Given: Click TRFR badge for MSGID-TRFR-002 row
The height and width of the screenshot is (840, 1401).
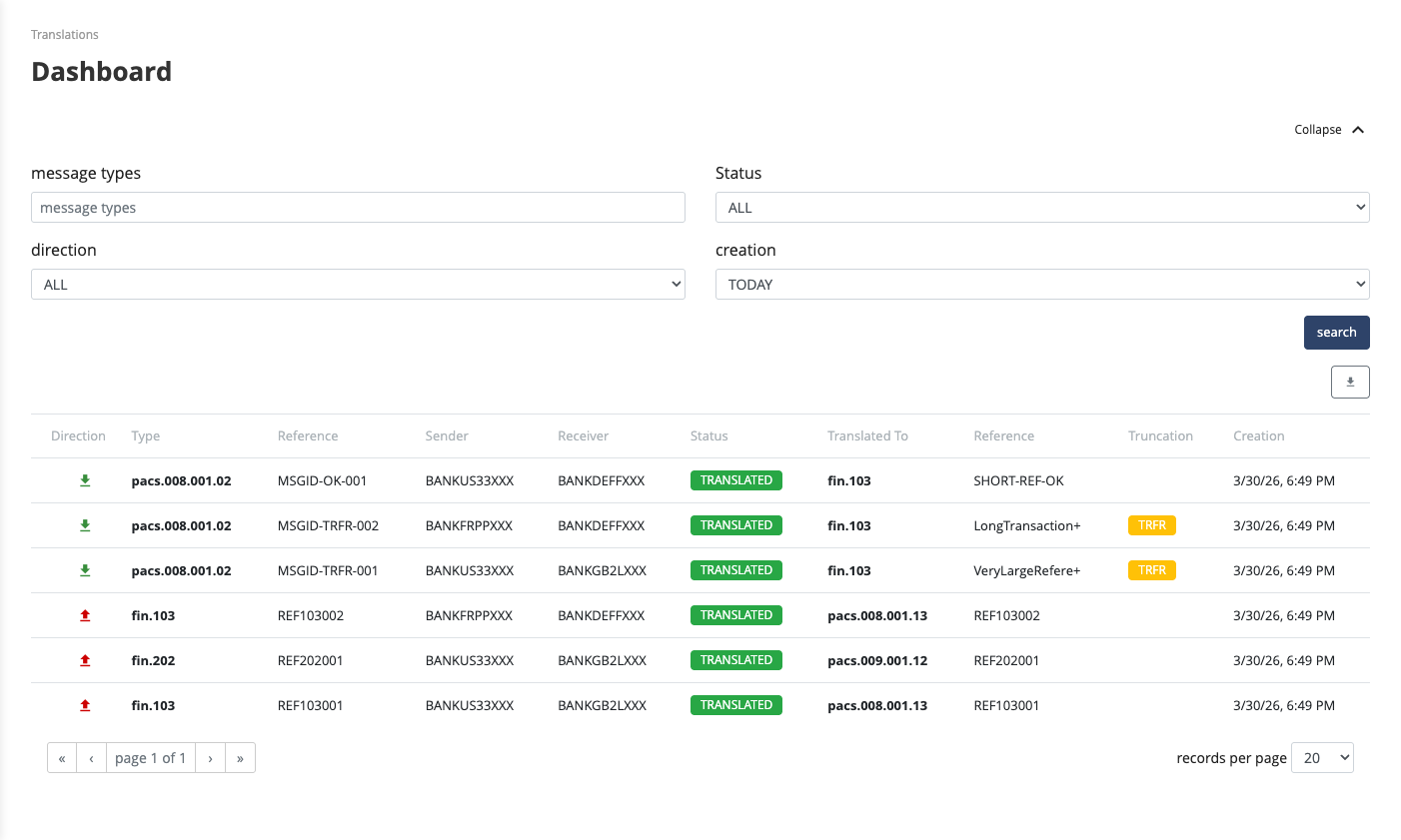Looking at the screenshot, I should coord(1152,525).
